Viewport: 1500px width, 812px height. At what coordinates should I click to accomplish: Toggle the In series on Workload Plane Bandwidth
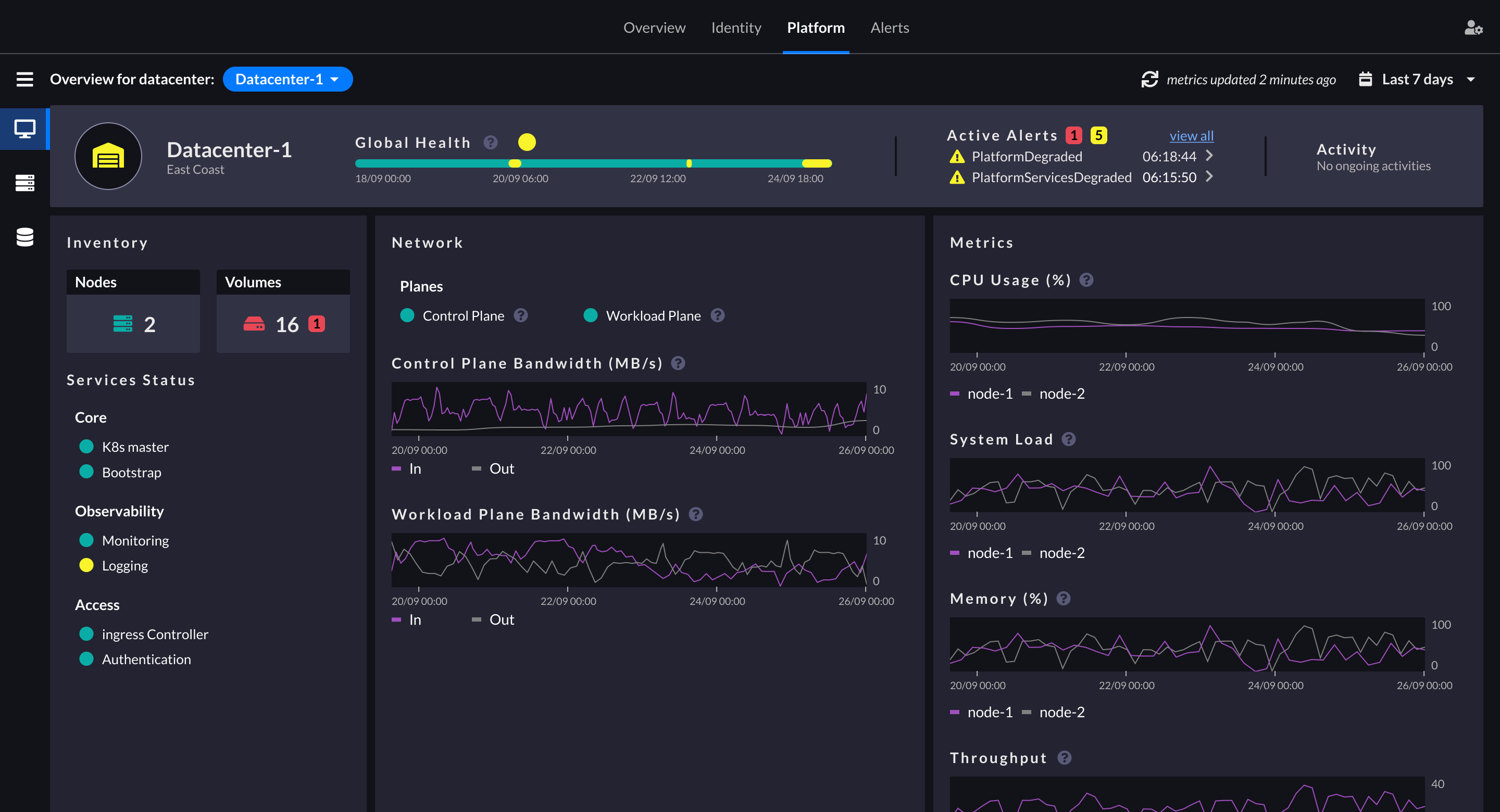point(406,620)
